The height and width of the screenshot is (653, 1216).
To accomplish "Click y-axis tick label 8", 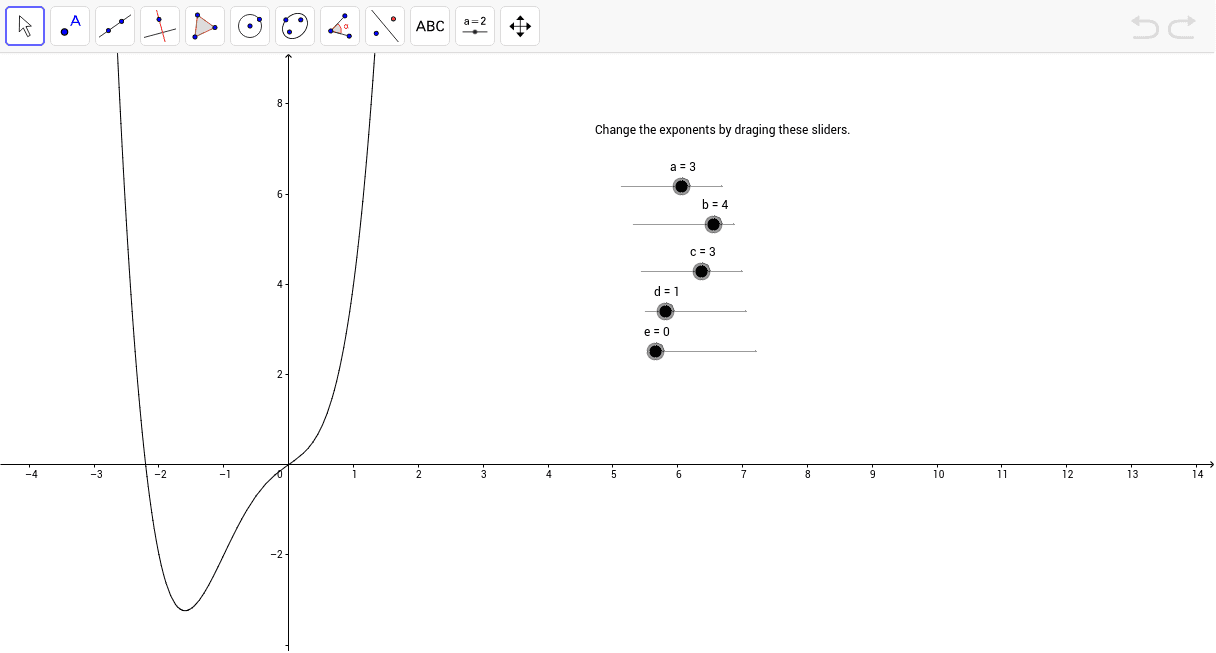I will point(281,104).
